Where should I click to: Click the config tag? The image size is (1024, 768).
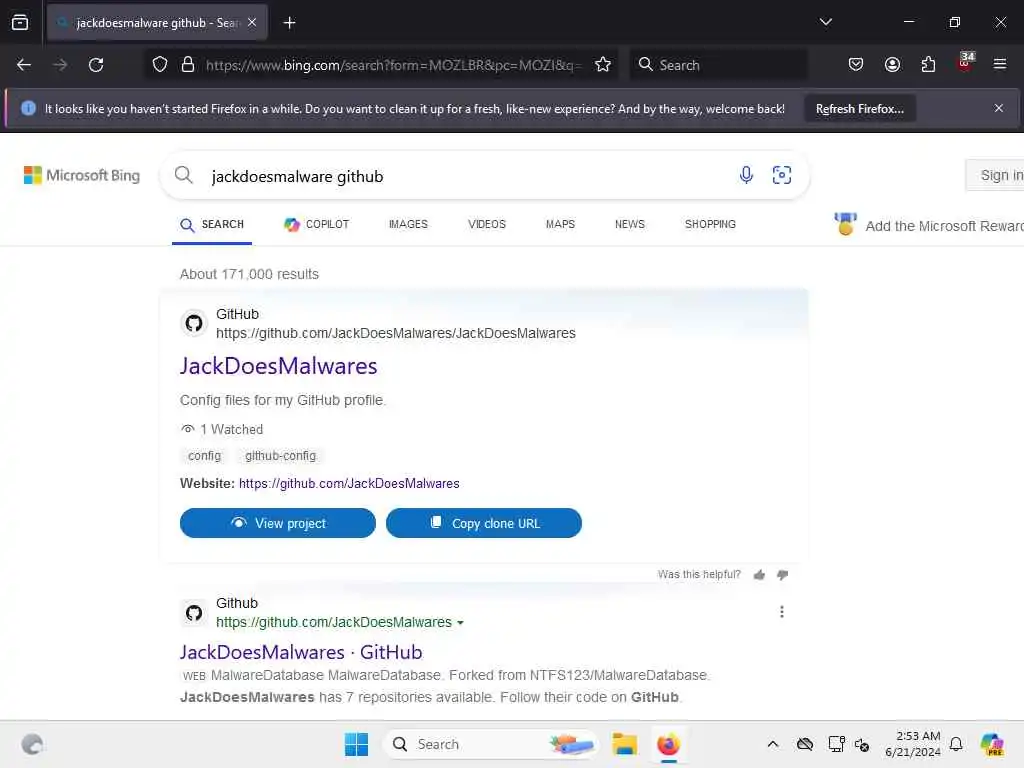tap(204, 456)
